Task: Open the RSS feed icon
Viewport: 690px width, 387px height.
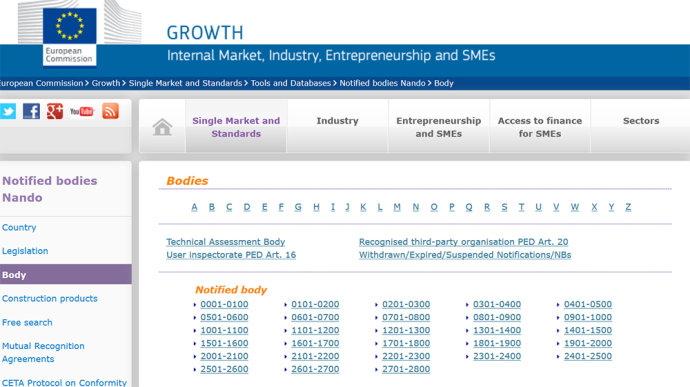Action: (110, 111)
